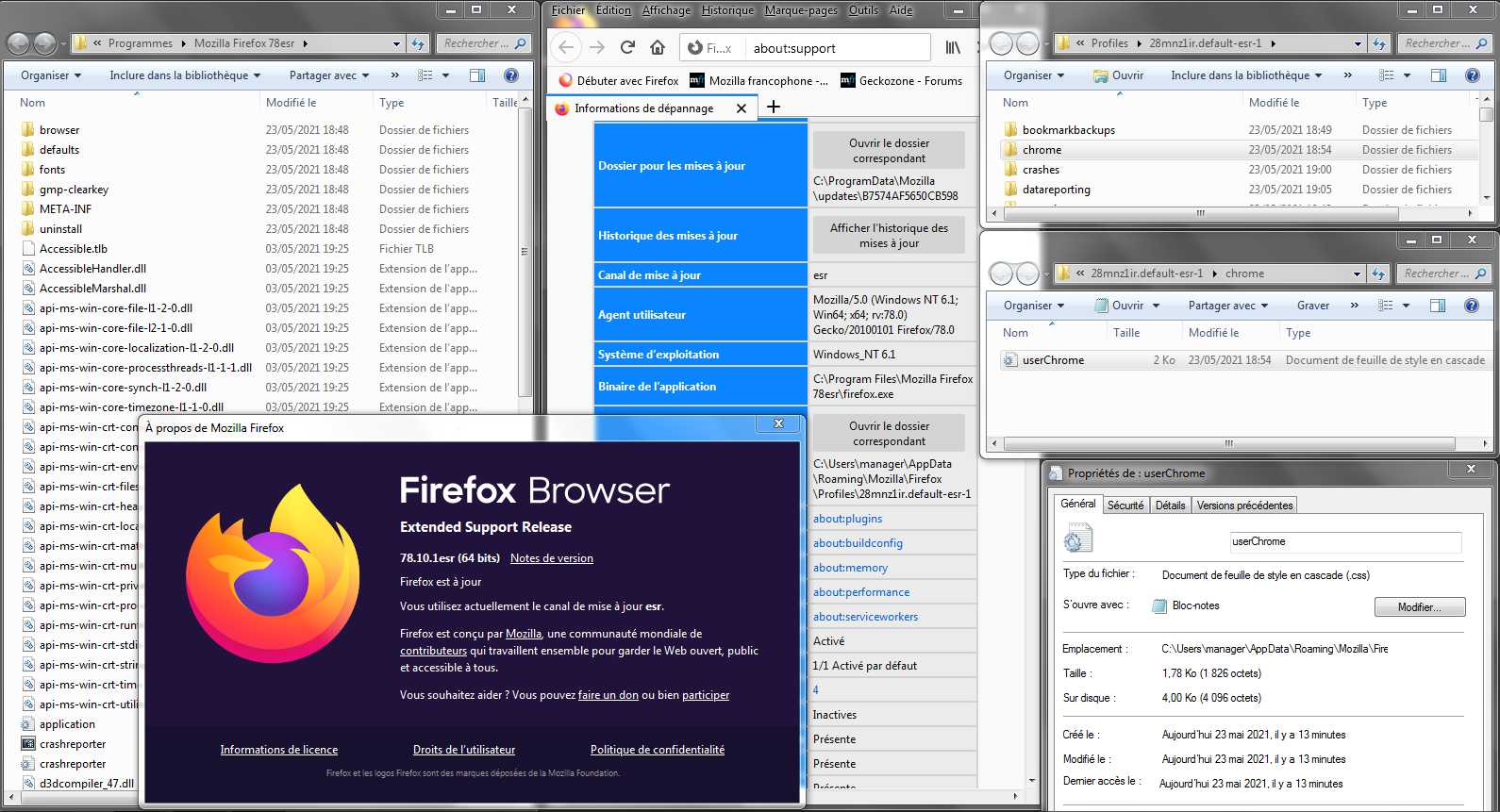Click the "Modifier..." button in userChrome properties

pyautogui.click(x=1419, y=607)
